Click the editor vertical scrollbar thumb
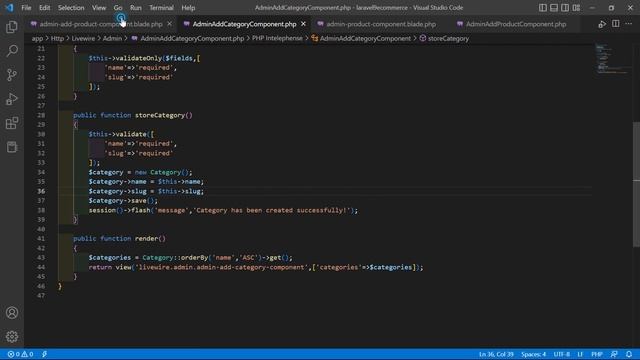Screen dimensions: 640x360 pos(636,184)
